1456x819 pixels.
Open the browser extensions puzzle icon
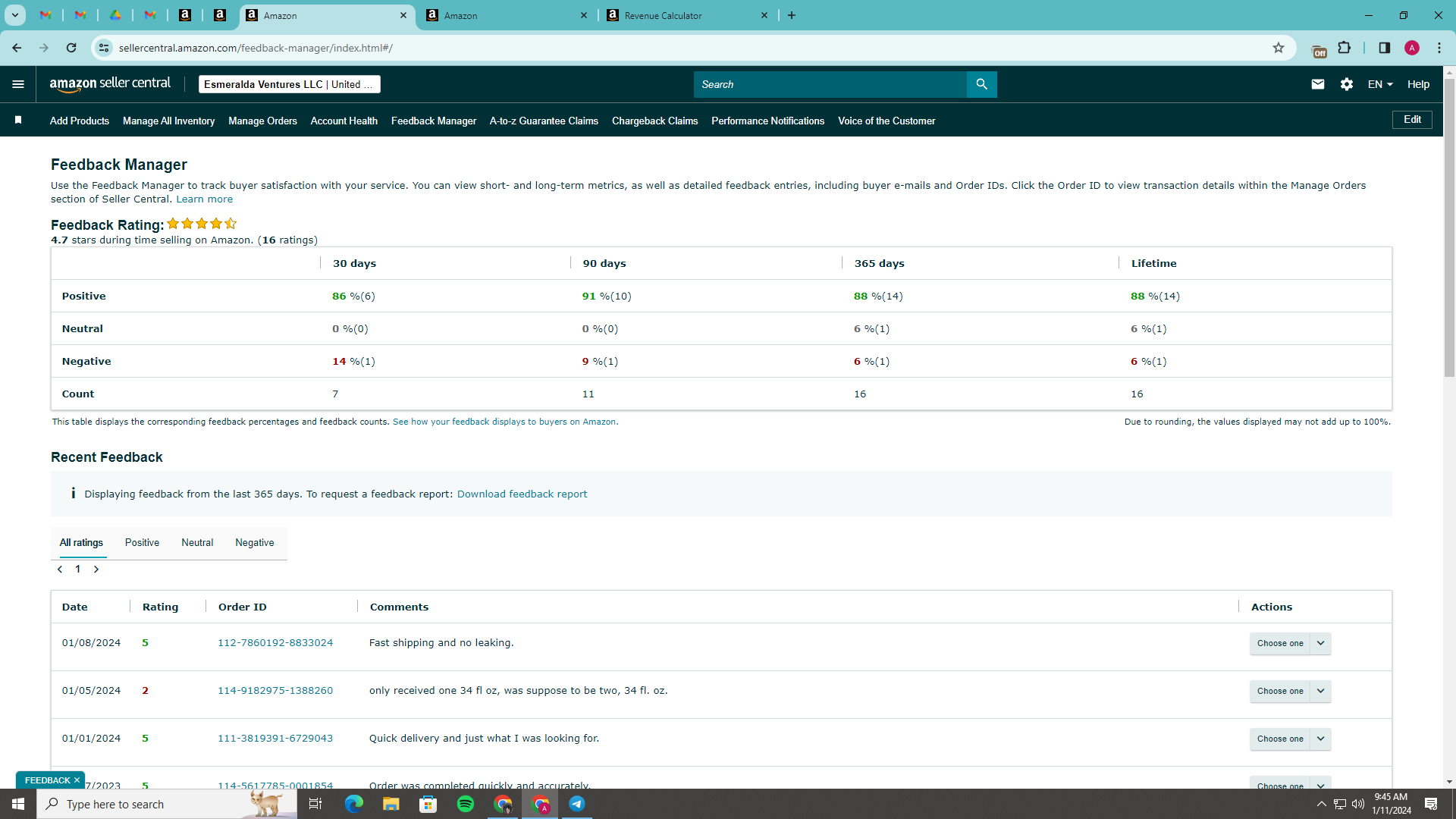1344,48
